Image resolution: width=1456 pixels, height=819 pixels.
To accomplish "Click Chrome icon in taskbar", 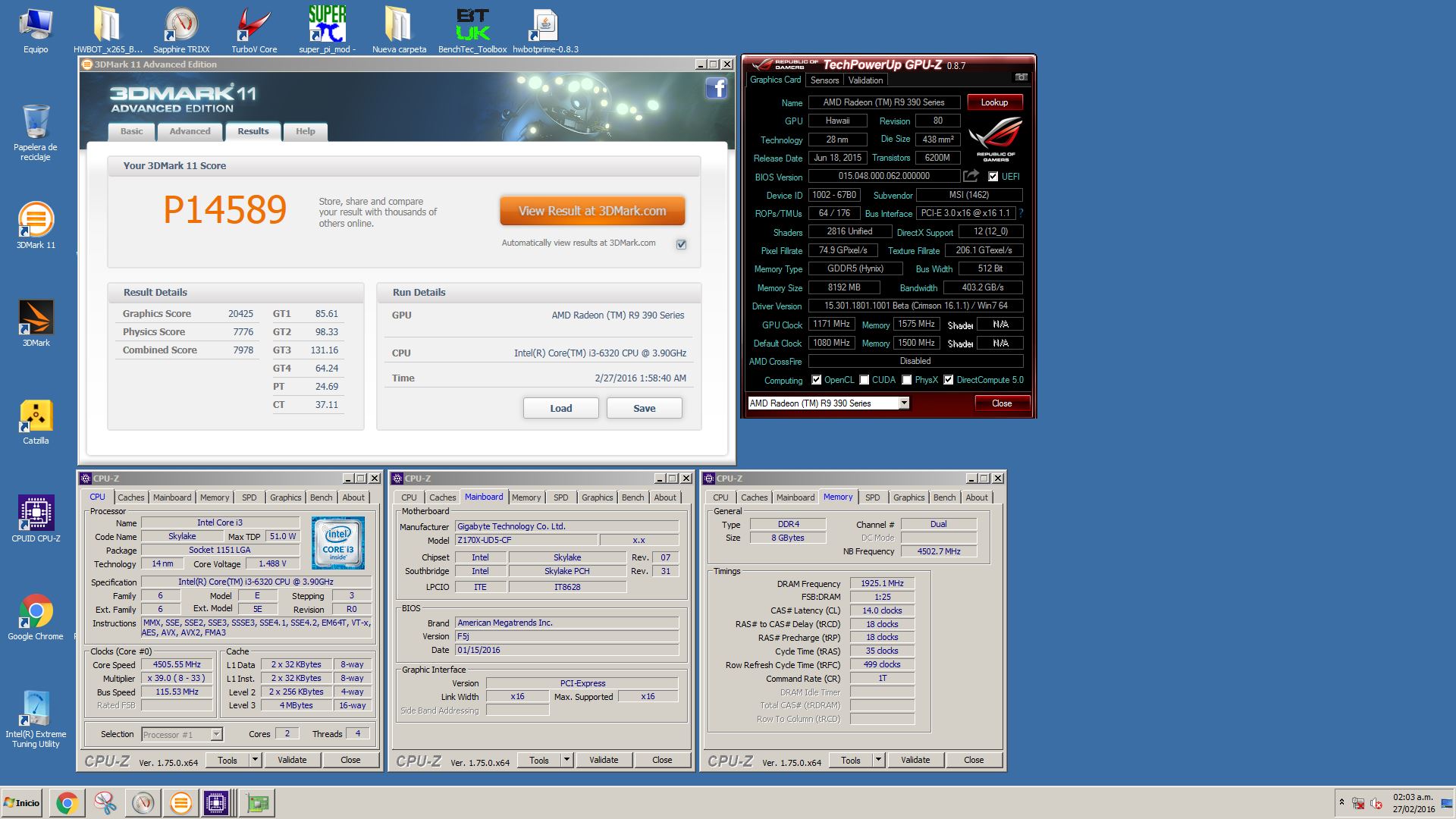I will (67, 803).
